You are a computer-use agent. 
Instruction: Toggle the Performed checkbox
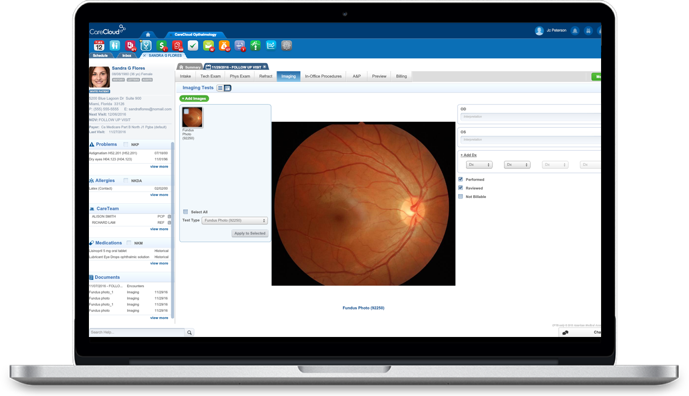[461, 179]
